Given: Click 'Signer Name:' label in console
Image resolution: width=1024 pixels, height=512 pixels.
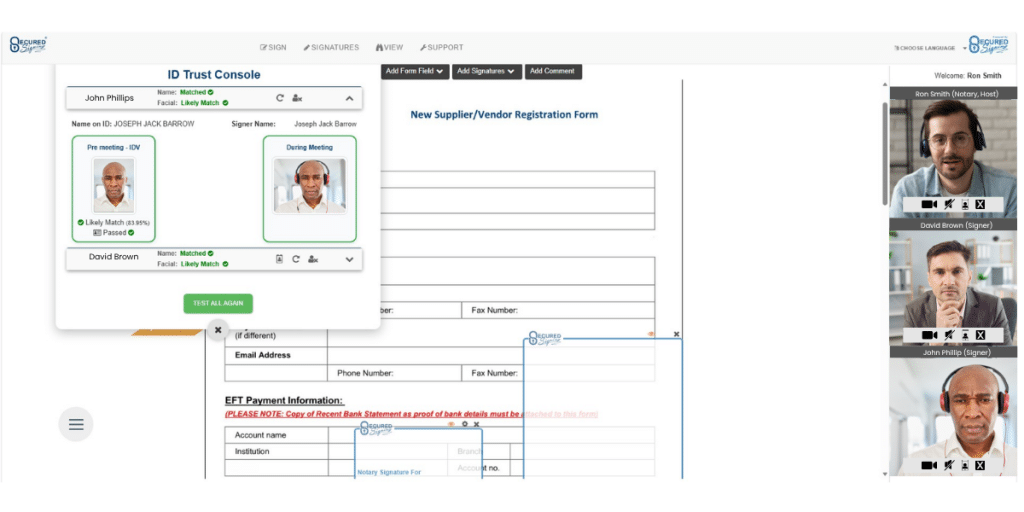Looking at the screenshot, I should point(253,123).
